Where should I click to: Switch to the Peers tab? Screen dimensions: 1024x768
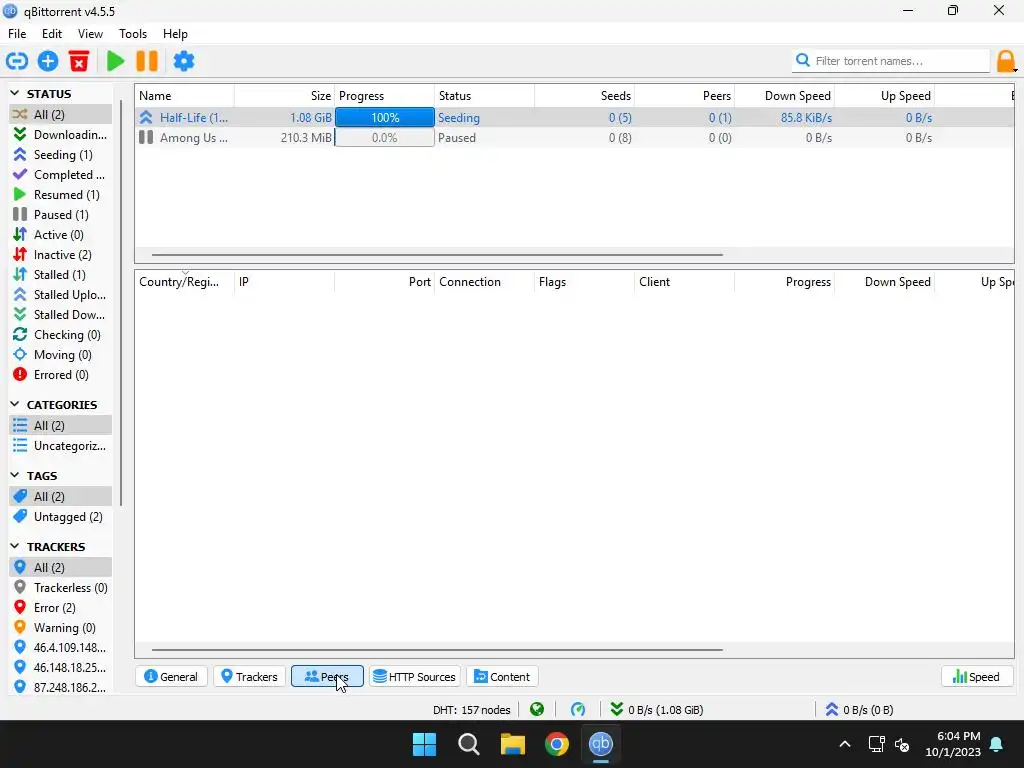tap(327, 677)
